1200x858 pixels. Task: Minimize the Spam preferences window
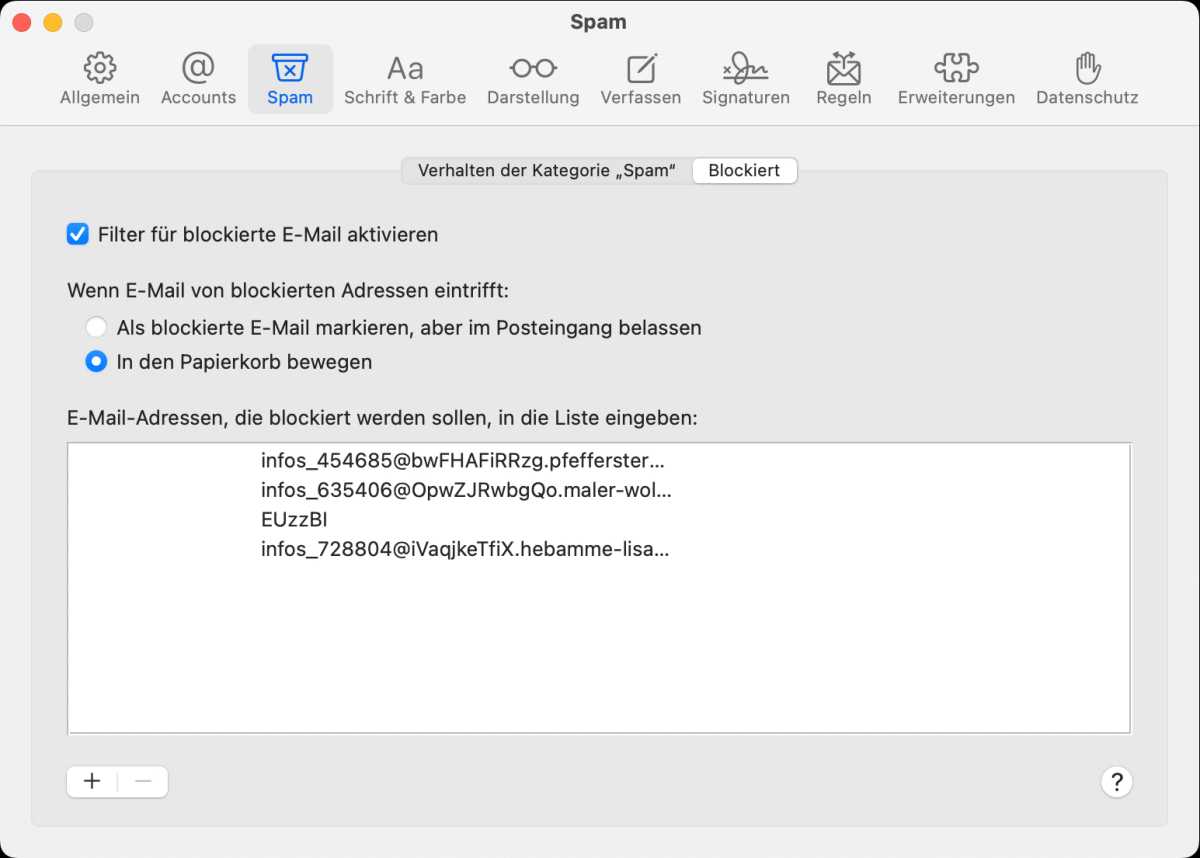[53, 22]
